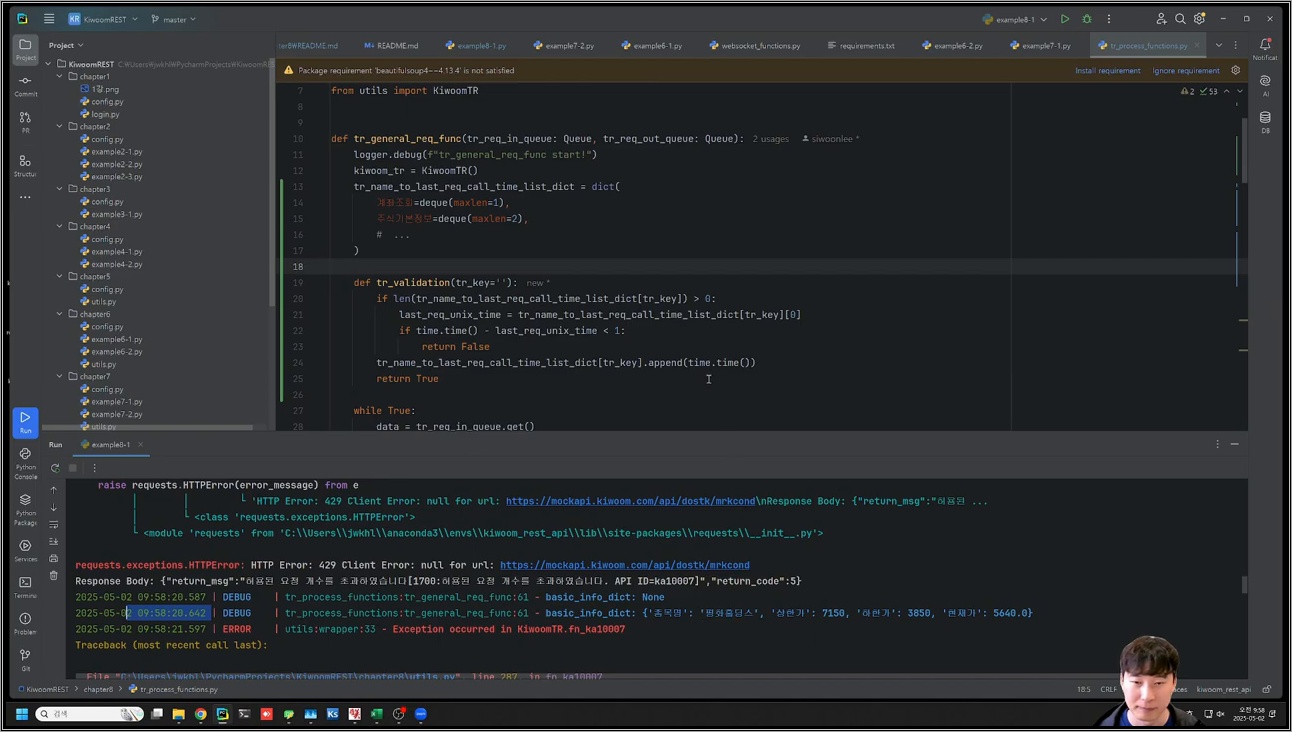1292x732 pixels.
Task: Open the PR pull requests panel
Action: tap(25, 122)
